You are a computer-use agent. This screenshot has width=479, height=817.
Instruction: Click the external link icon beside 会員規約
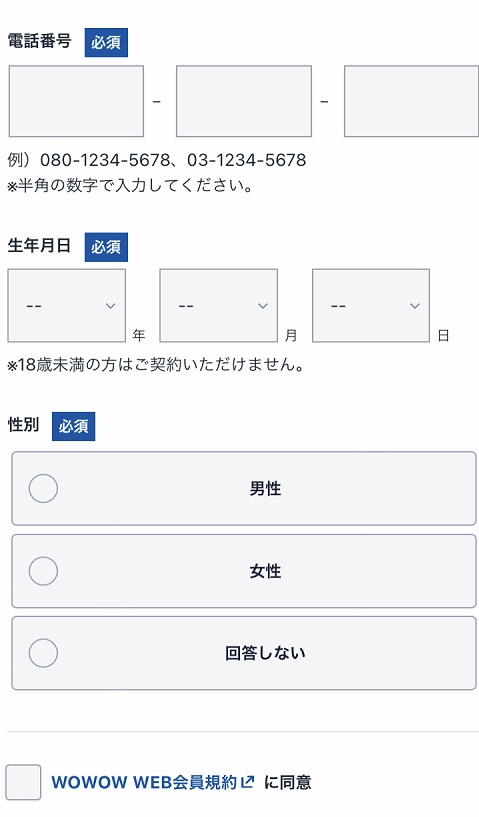[x=248, y=782]
